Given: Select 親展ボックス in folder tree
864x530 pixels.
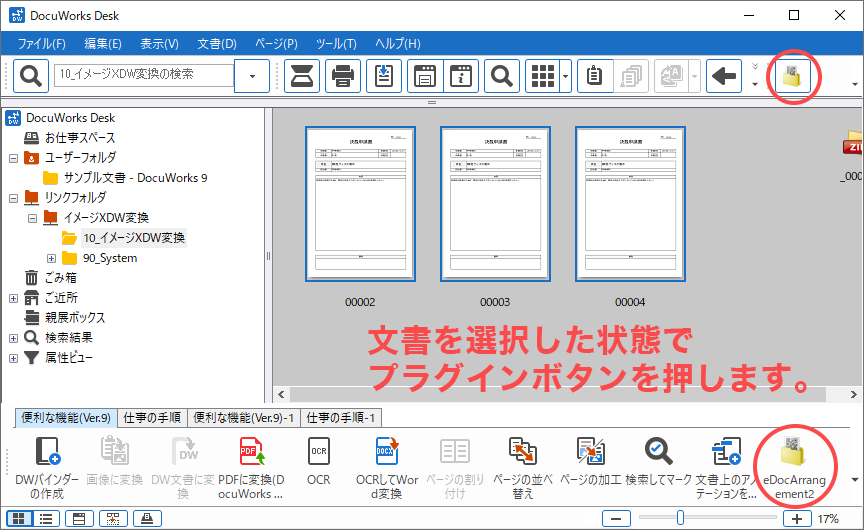Looking at the screenshot, I should click(x=75, y=318).
